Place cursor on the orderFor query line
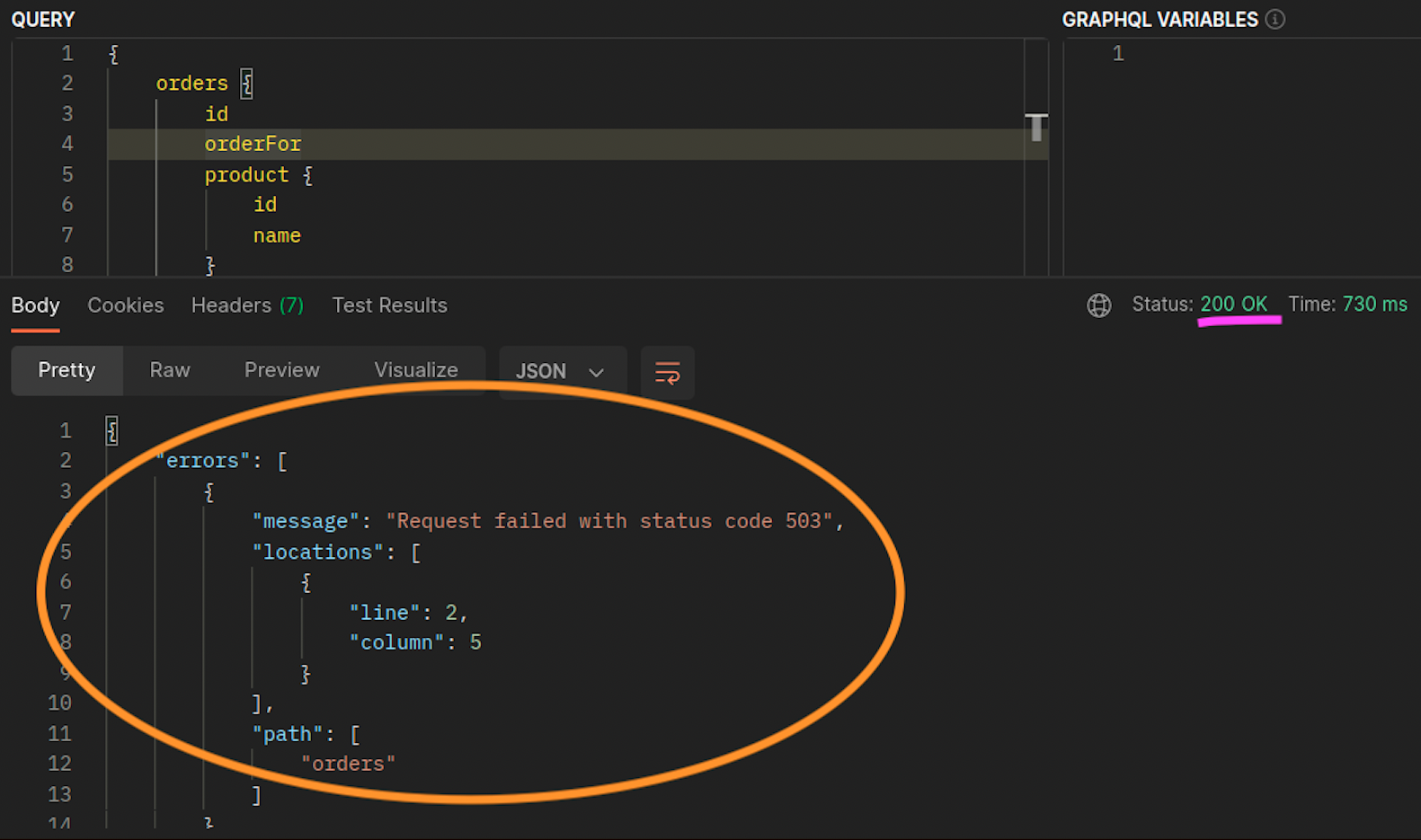This screenshot has height=840, width=1421. point(577,144)
